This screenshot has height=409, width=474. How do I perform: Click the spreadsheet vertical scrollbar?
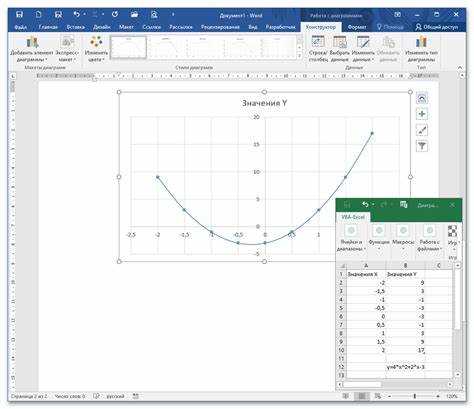(458, 320)
